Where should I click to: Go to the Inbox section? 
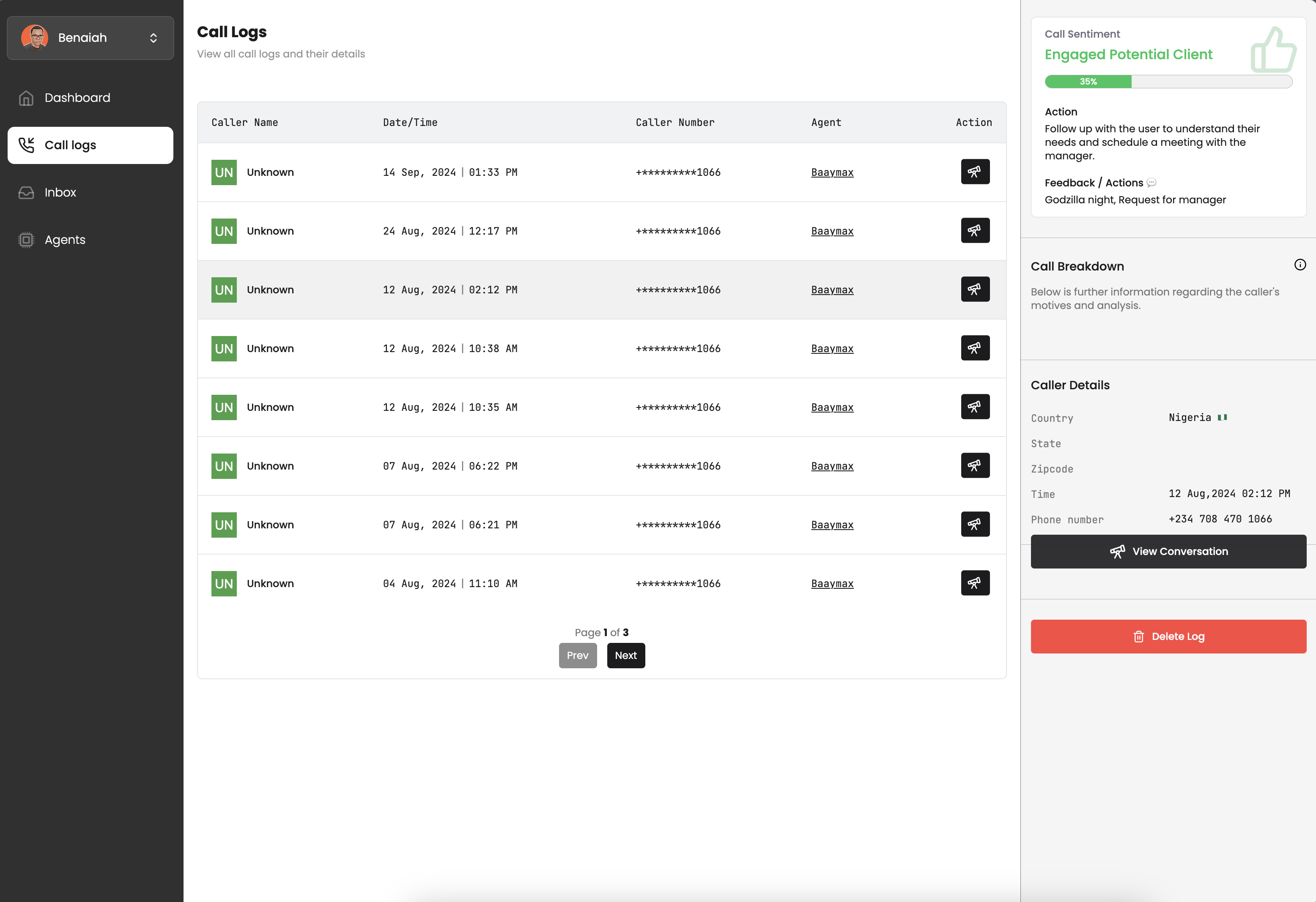click(60, 192)
